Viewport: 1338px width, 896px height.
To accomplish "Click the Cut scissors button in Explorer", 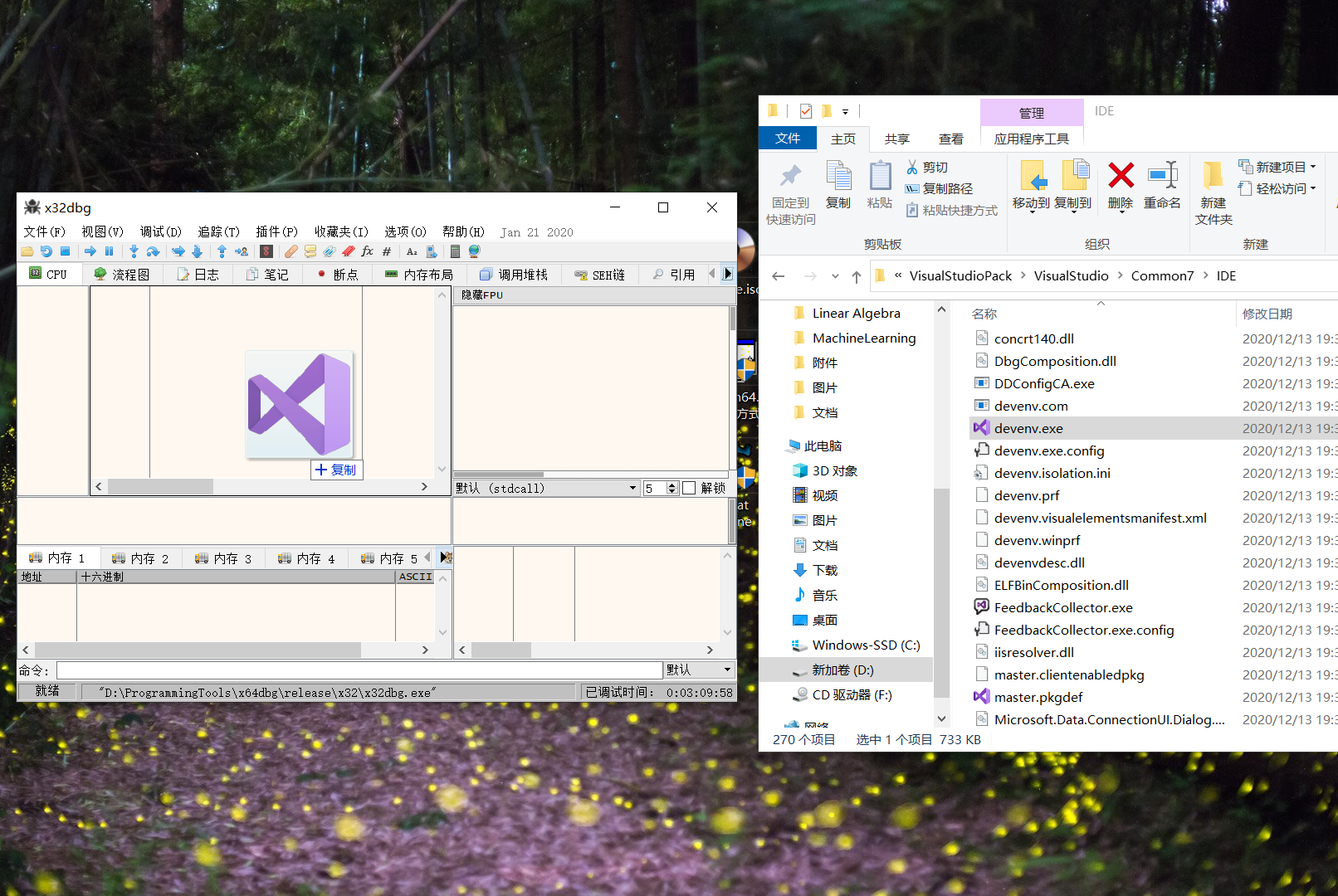I will (927, 167).
